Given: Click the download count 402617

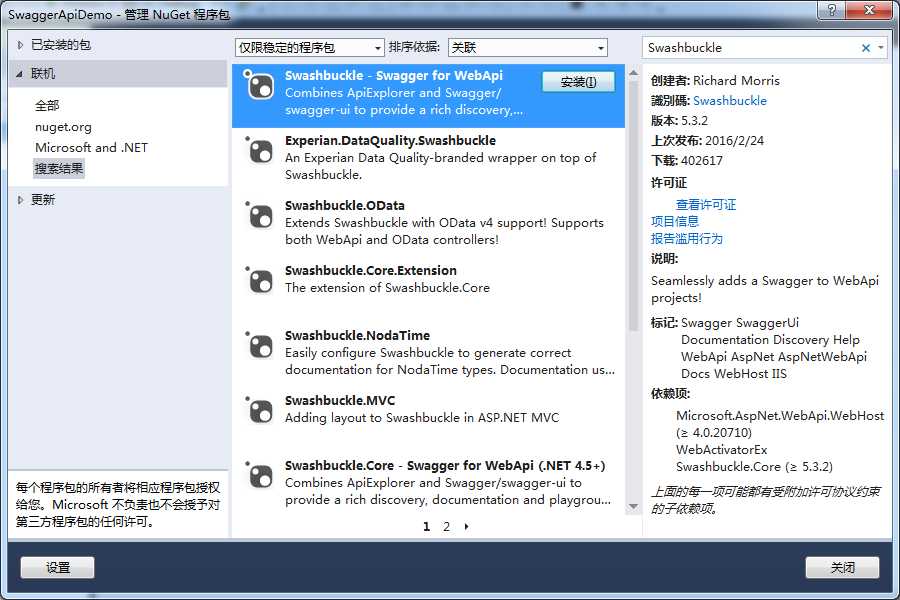Looking at the screenshot, I should (701, 161).
